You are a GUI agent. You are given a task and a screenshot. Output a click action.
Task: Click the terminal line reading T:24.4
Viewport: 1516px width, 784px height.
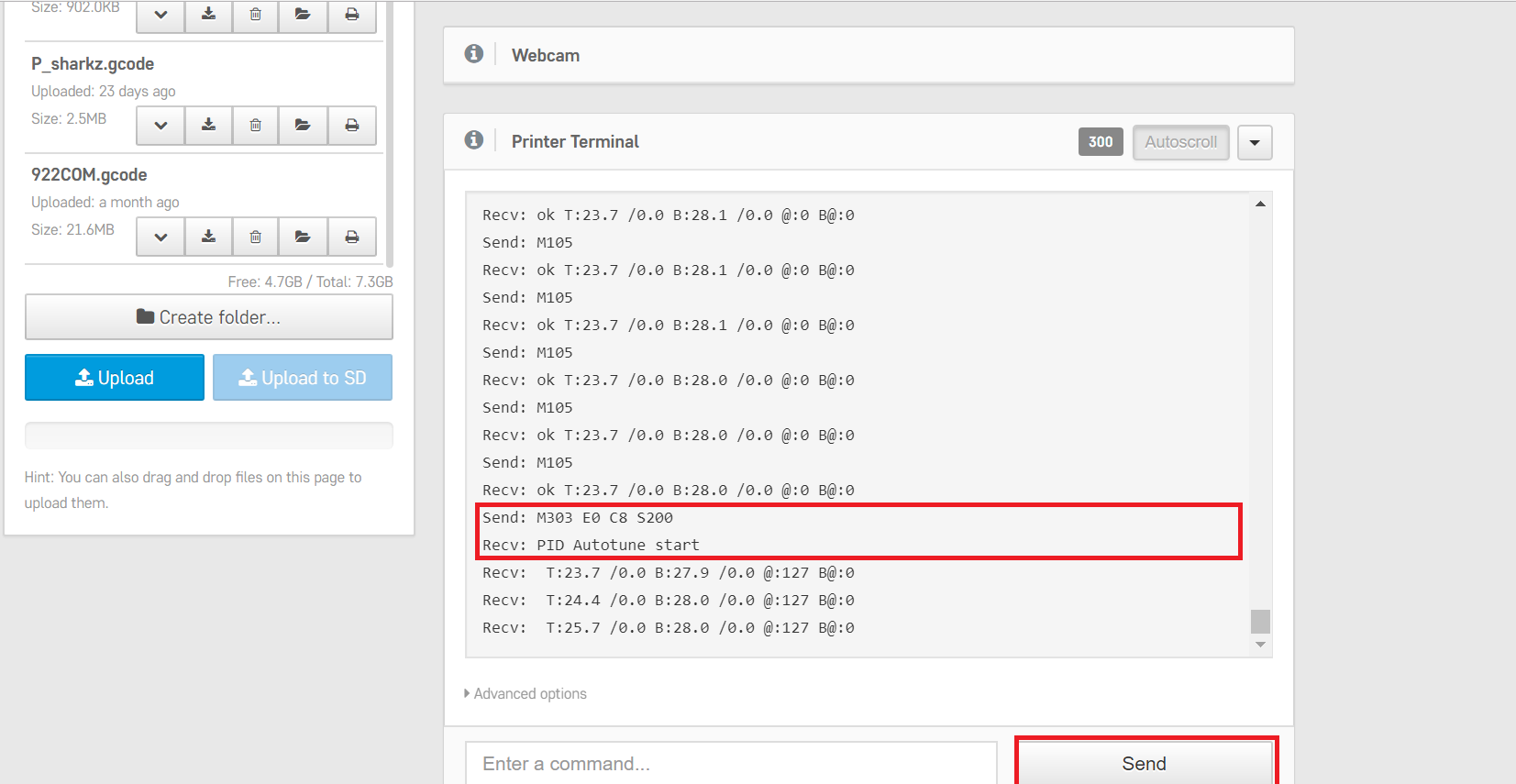pyautogui.click(x=669, y=601)
